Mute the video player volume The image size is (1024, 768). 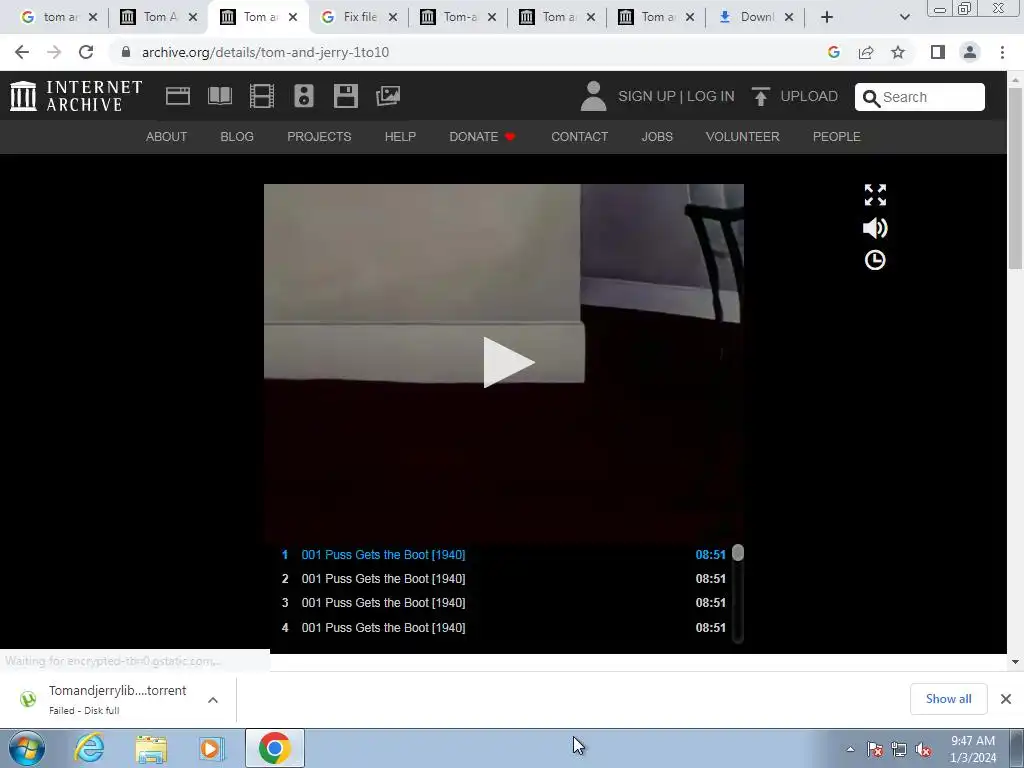click(x=875, y=228)
